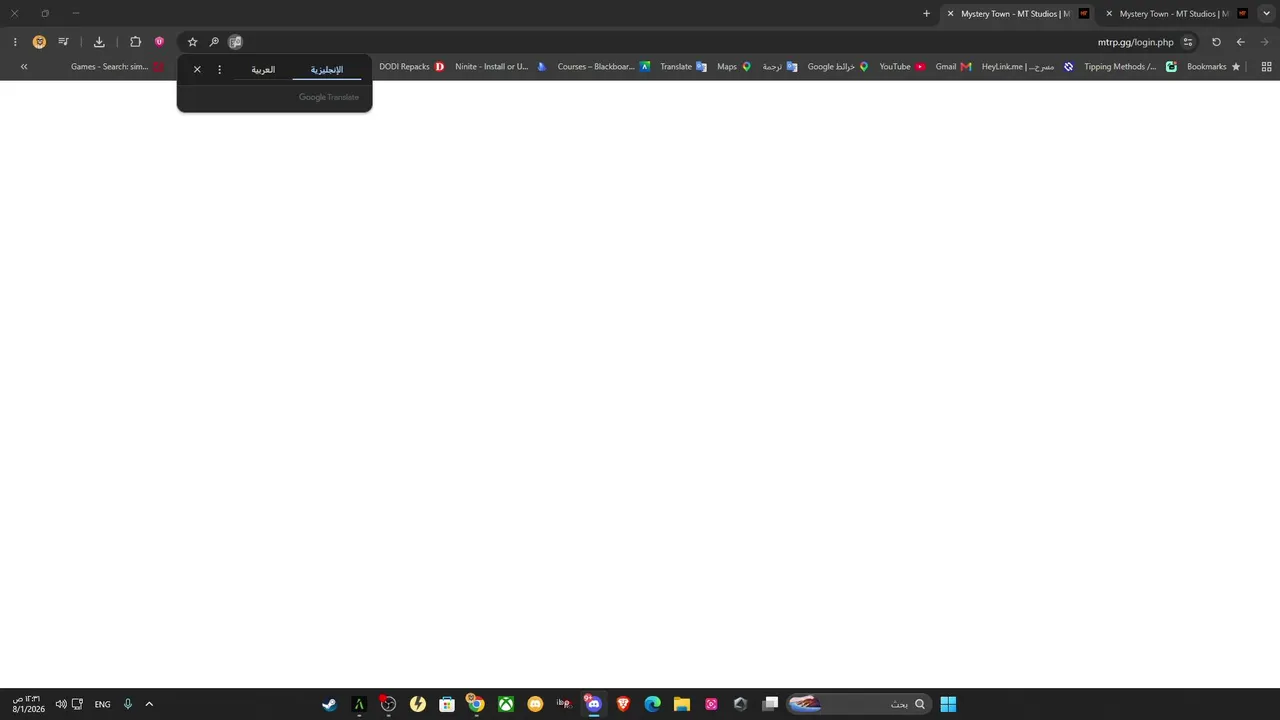The height and width of the screenshot is (720, 1280).
Task: Open the Maps bookmark
Action: (x=734, y=67)
